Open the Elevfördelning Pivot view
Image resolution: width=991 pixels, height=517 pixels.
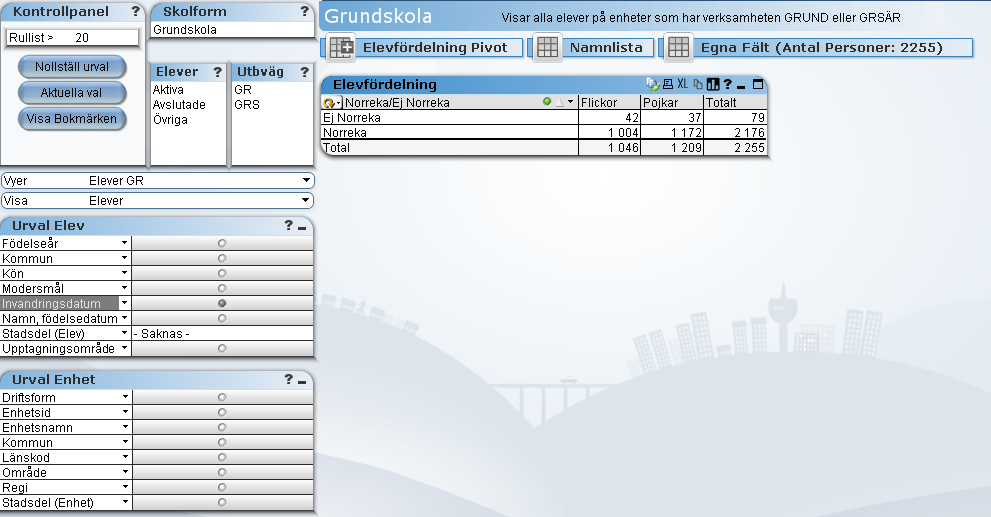(435, 47)
